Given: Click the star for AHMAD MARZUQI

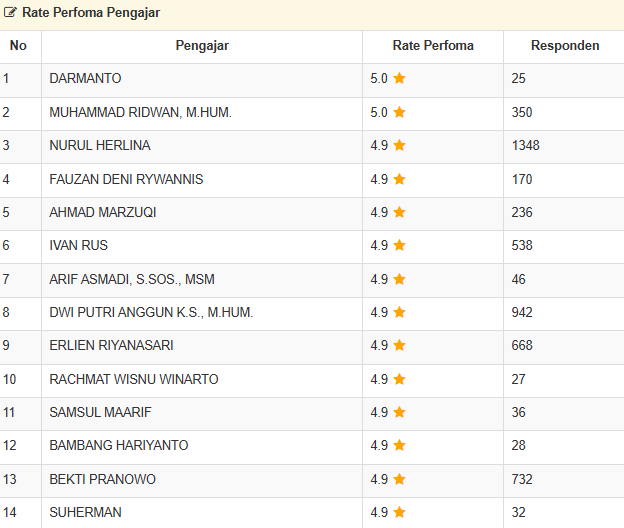Looking at the screenshot, I should [399, 213].
